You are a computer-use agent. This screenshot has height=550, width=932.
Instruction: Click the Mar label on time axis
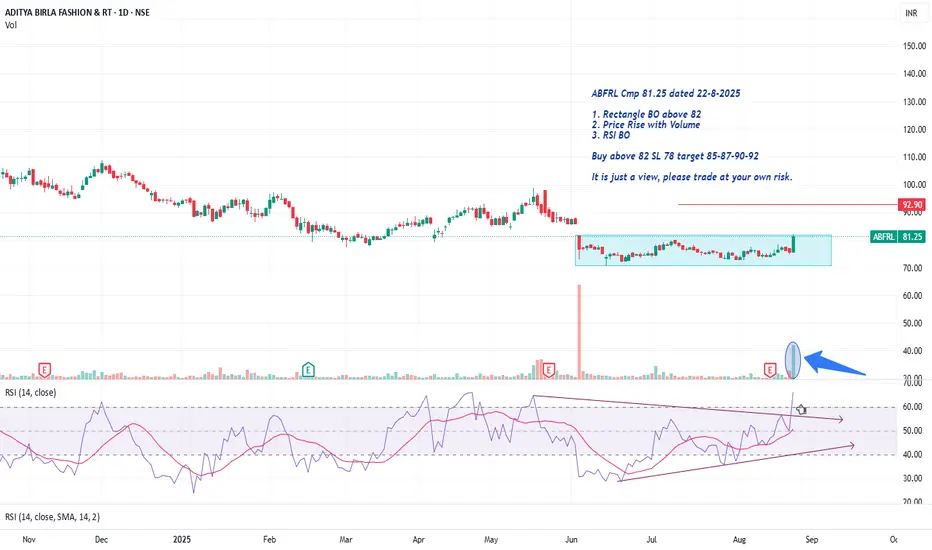tap(345, 540)
